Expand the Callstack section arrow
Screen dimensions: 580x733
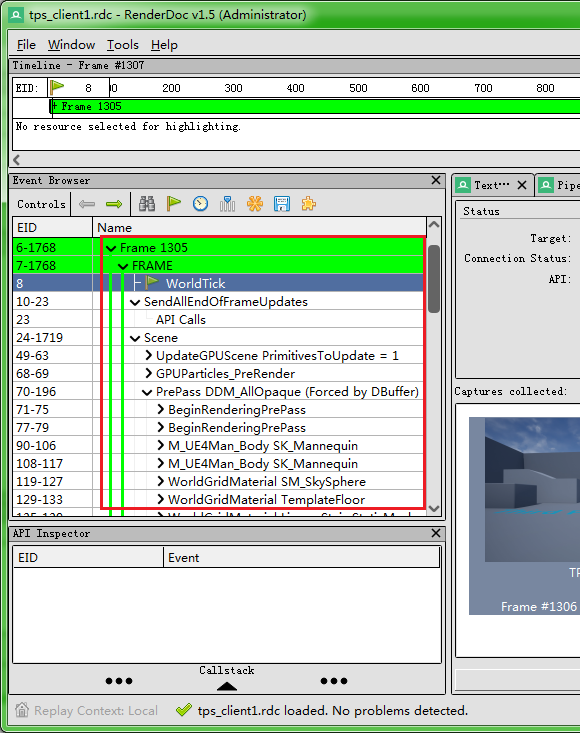pos(227,686)
